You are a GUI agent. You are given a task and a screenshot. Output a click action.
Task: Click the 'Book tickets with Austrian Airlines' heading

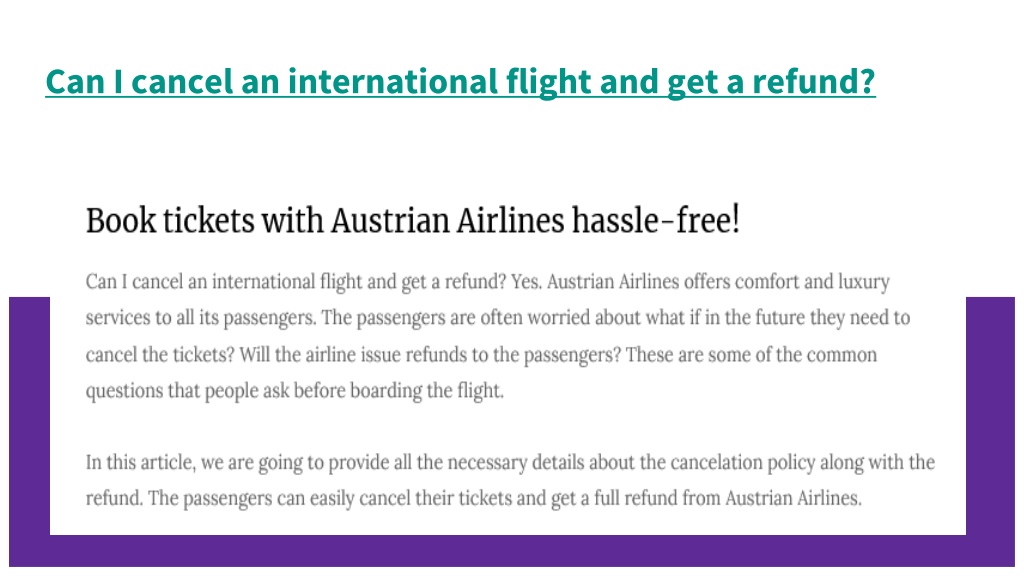point(413,220)
